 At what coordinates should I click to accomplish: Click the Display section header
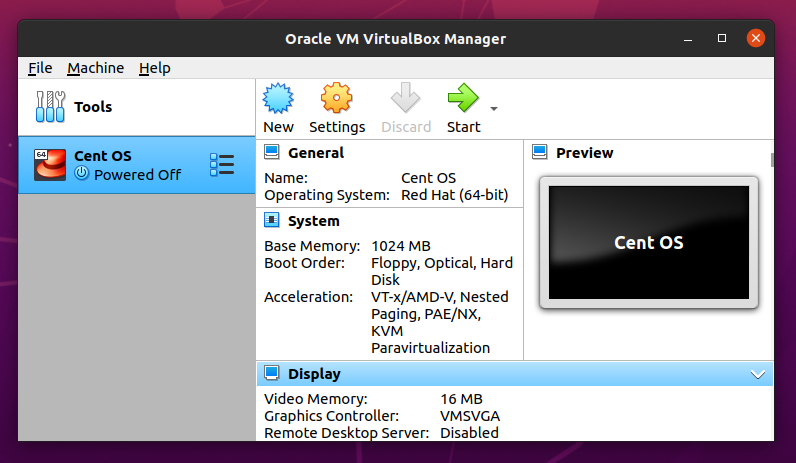tap(515, 374)
